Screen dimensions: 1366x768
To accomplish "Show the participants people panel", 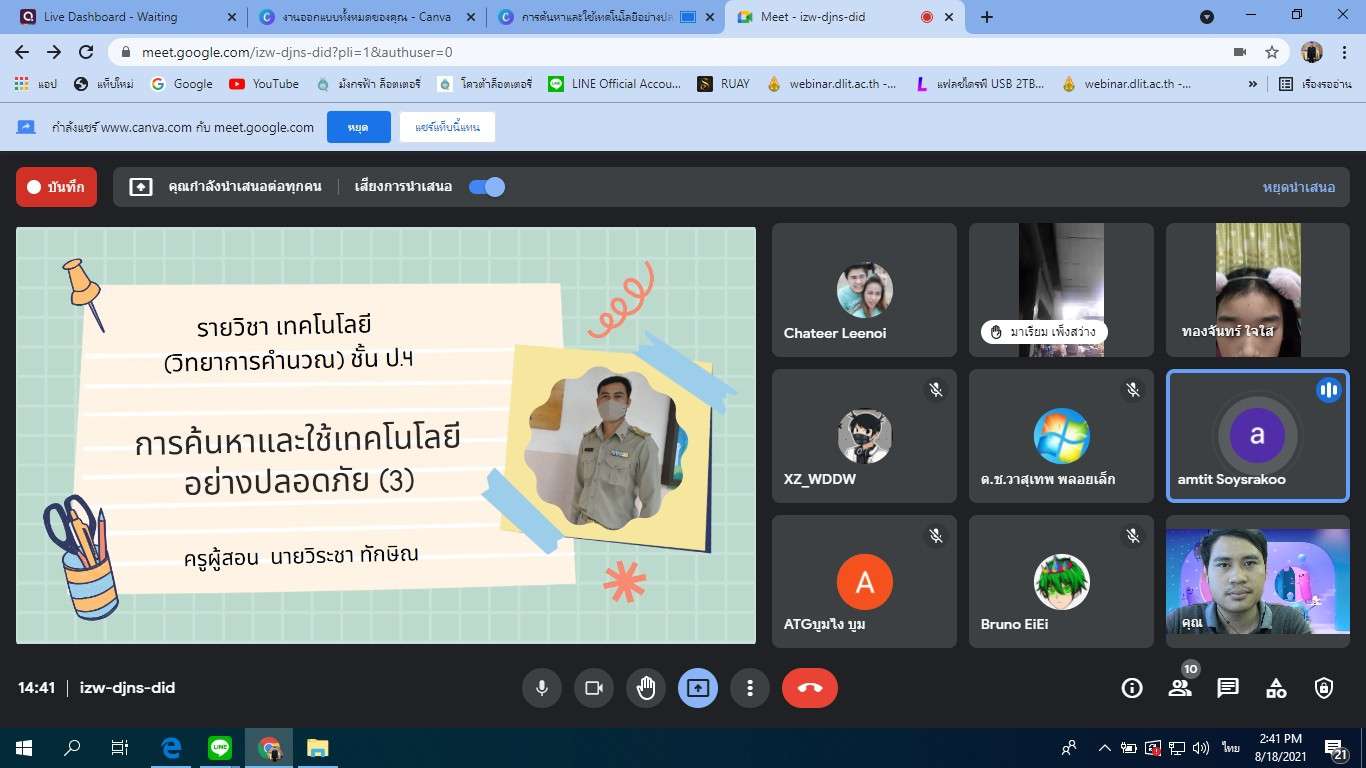I will pos(1180,688).
